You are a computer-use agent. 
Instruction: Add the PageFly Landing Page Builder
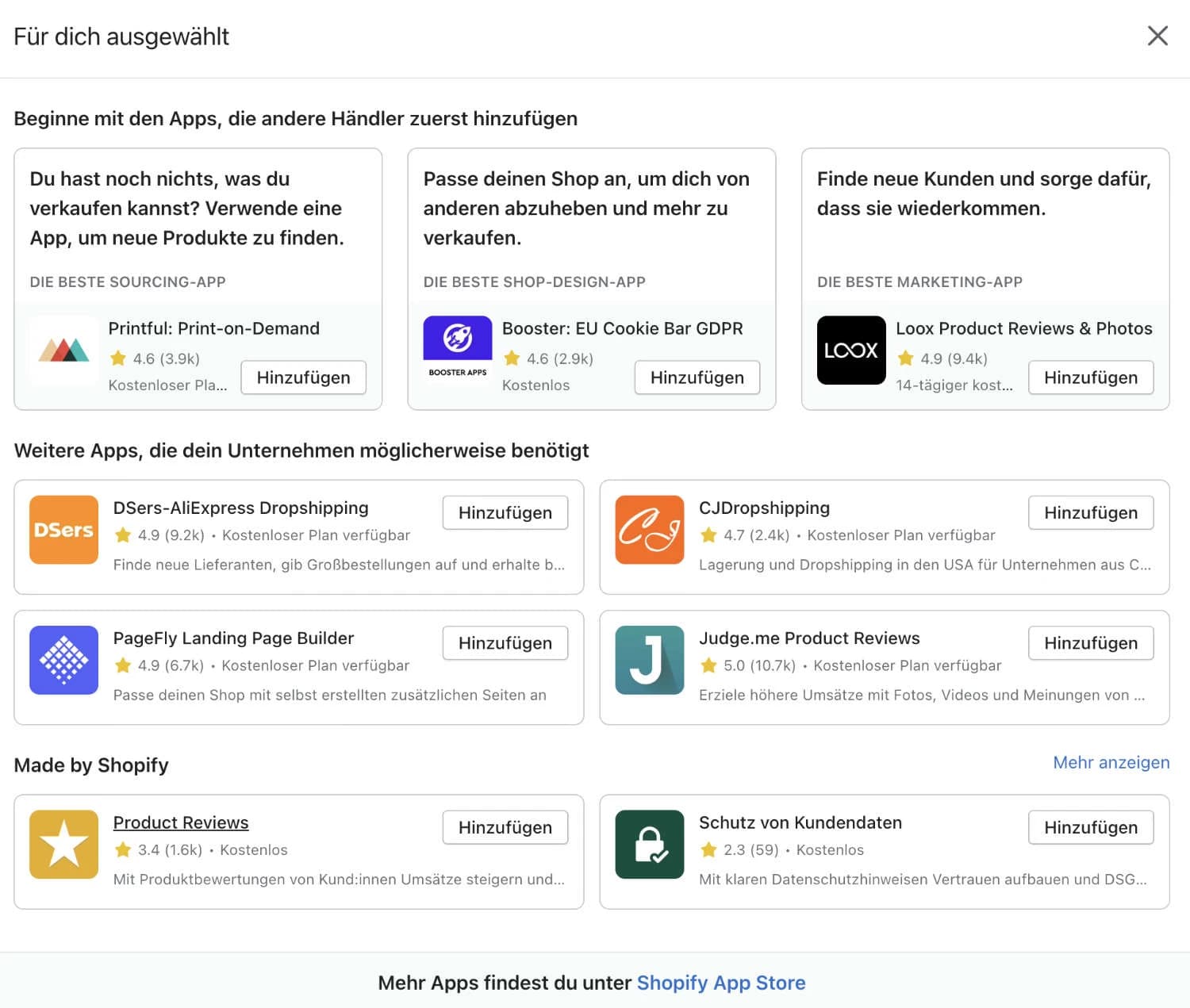point(505,642)
